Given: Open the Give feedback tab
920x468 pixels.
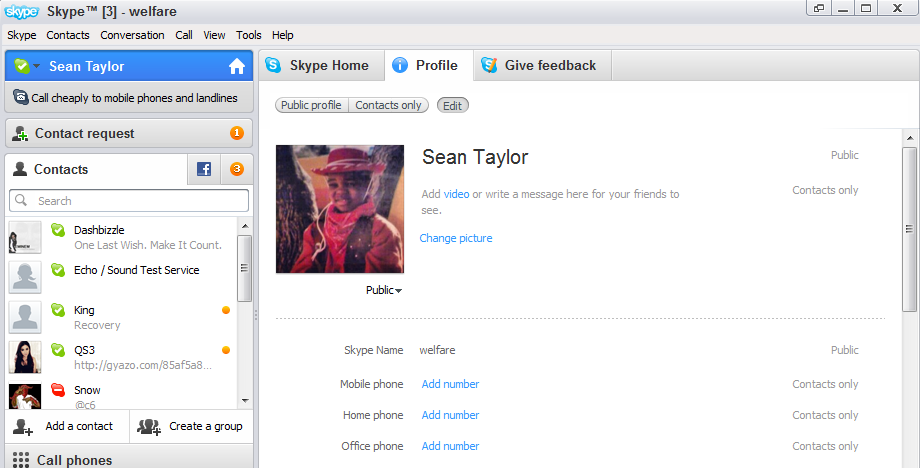Looking at the screenshot, I should click(542, 65).
